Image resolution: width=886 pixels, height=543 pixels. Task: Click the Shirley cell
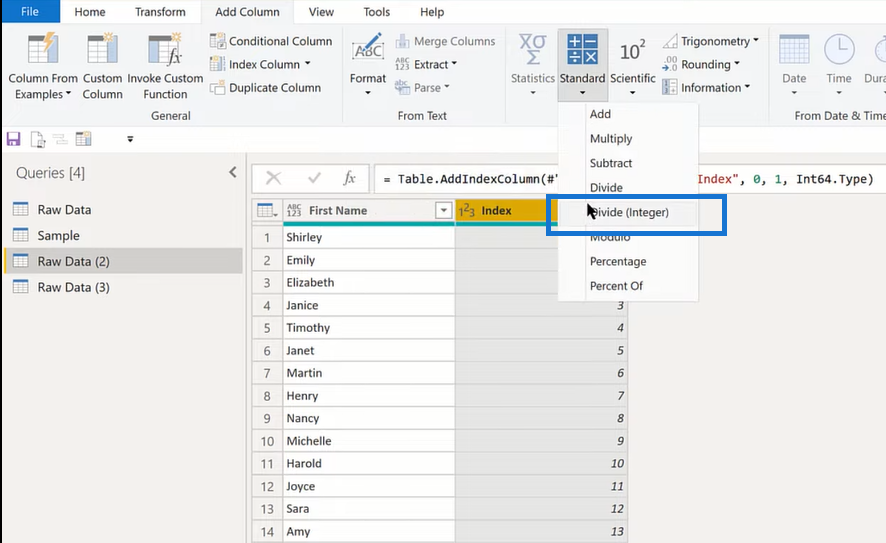[368, 237]
